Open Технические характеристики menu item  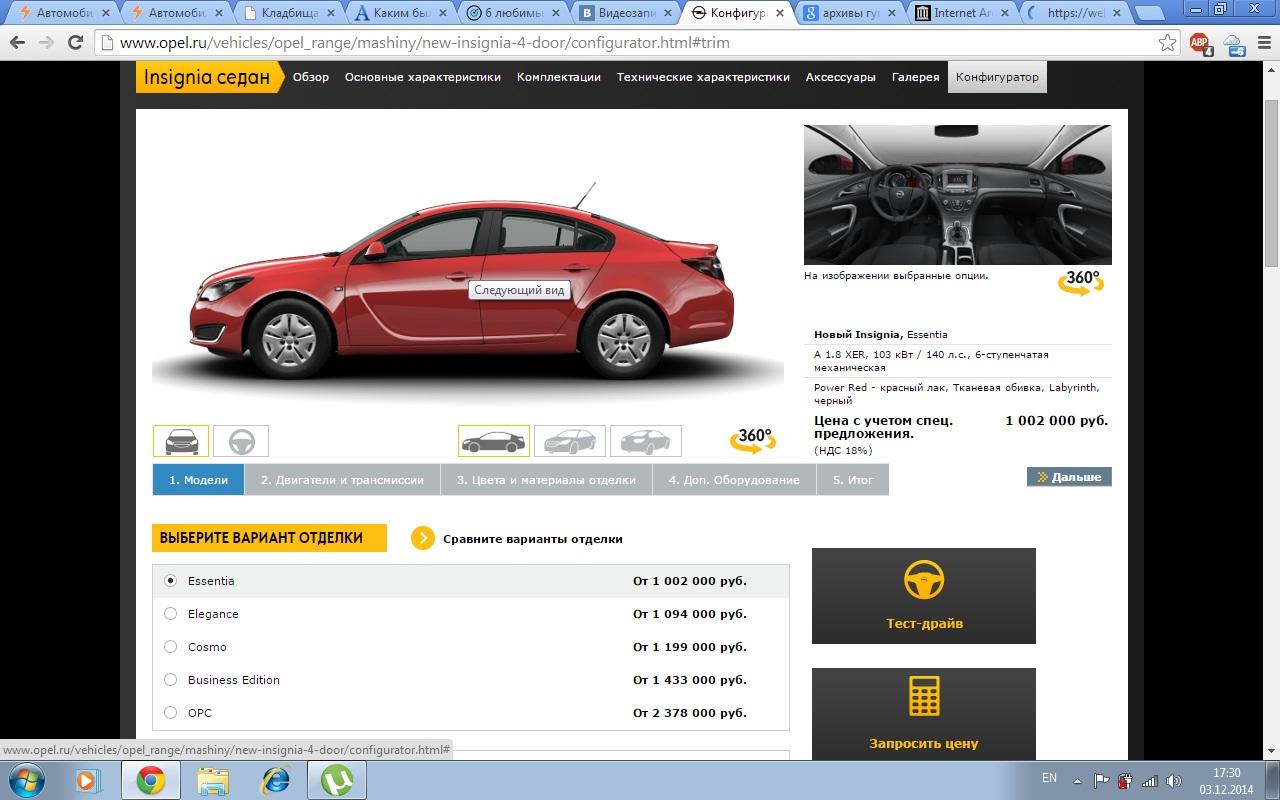coord(703,77)
